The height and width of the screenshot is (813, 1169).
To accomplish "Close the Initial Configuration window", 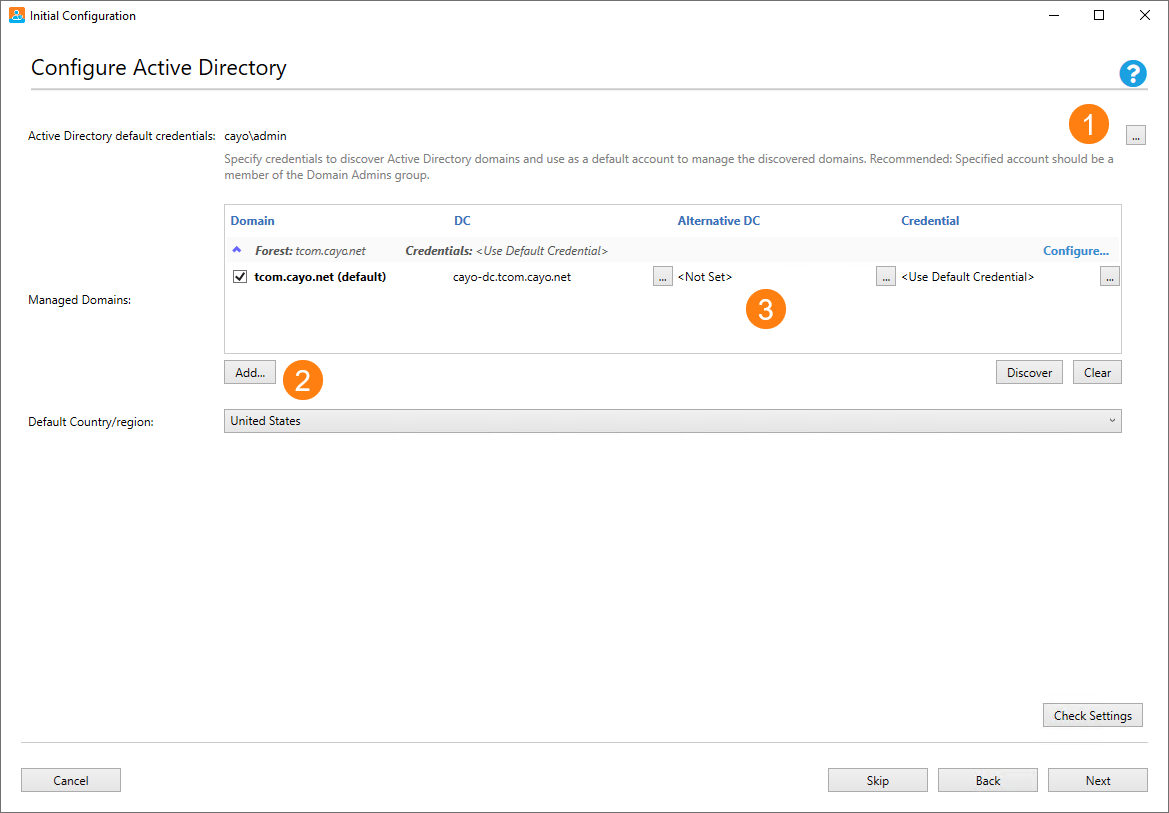I will 1144,15.
